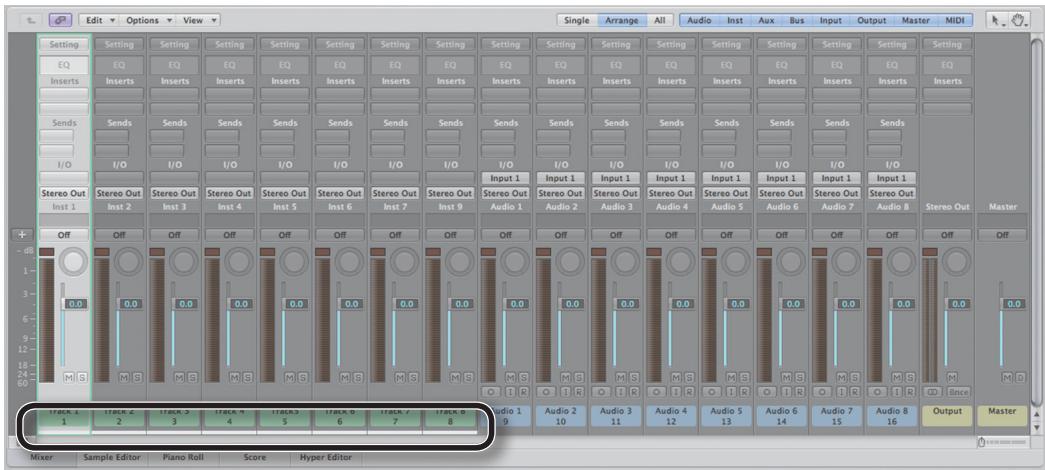Viewport: 1045px width, 470px height.
Task: Toggle the Inst channel filter button
Action: [x=734, y=20]
